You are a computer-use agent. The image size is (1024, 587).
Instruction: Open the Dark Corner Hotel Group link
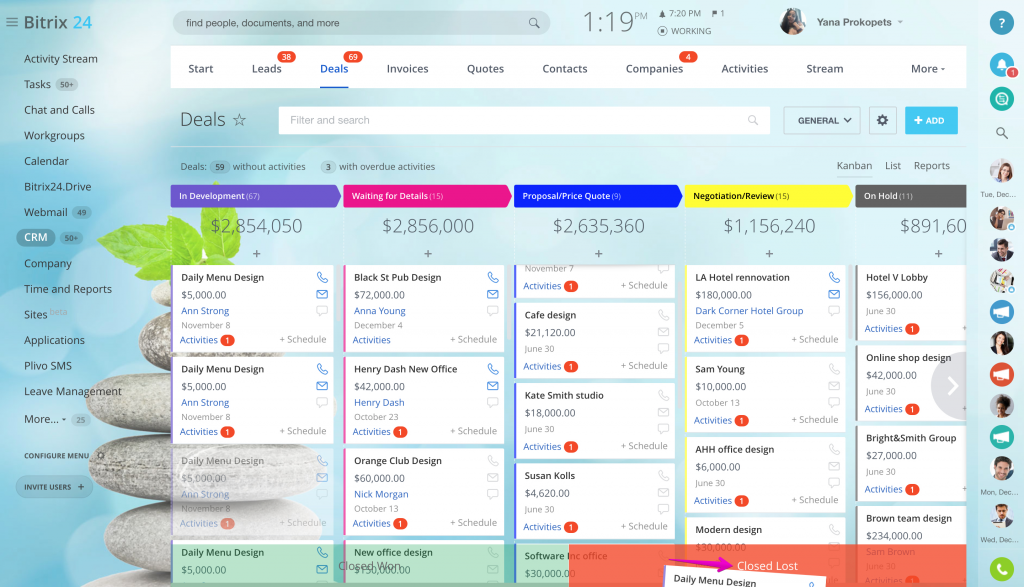pyautogui.click(x=749, y=311)
